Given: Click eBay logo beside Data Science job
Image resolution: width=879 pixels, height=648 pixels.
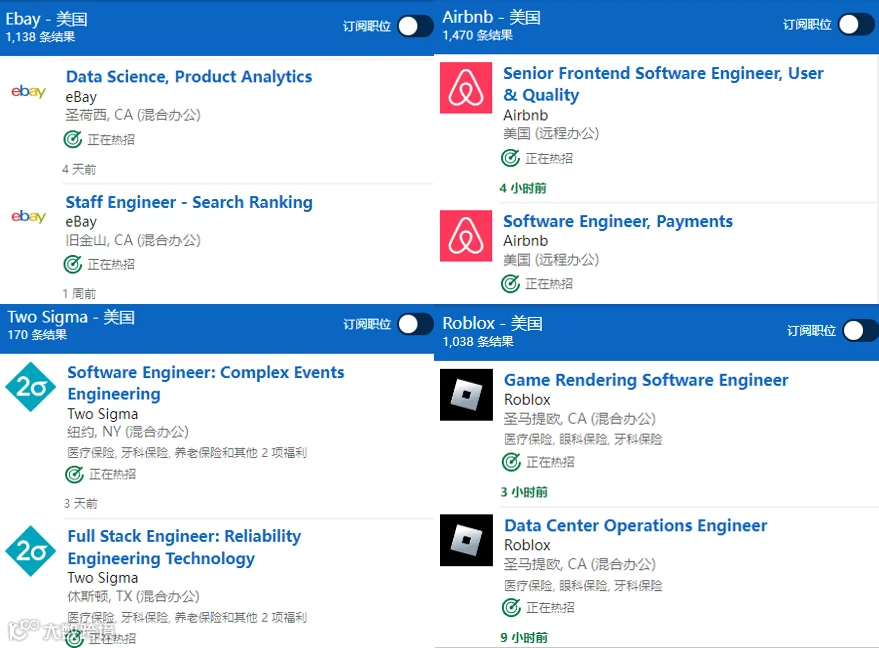Looking at the screenshot, I should click(29, 91).
